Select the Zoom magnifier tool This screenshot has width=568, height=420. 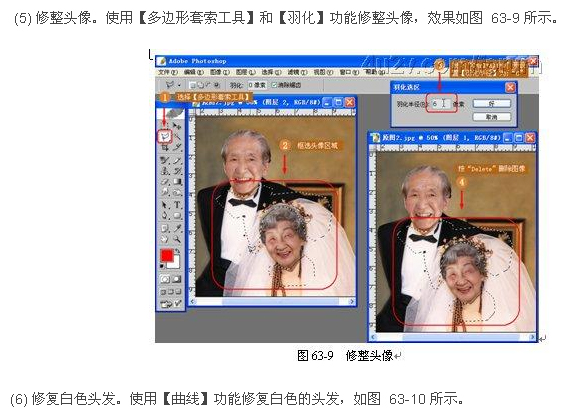pyautogui.click(x=177, y=238)
